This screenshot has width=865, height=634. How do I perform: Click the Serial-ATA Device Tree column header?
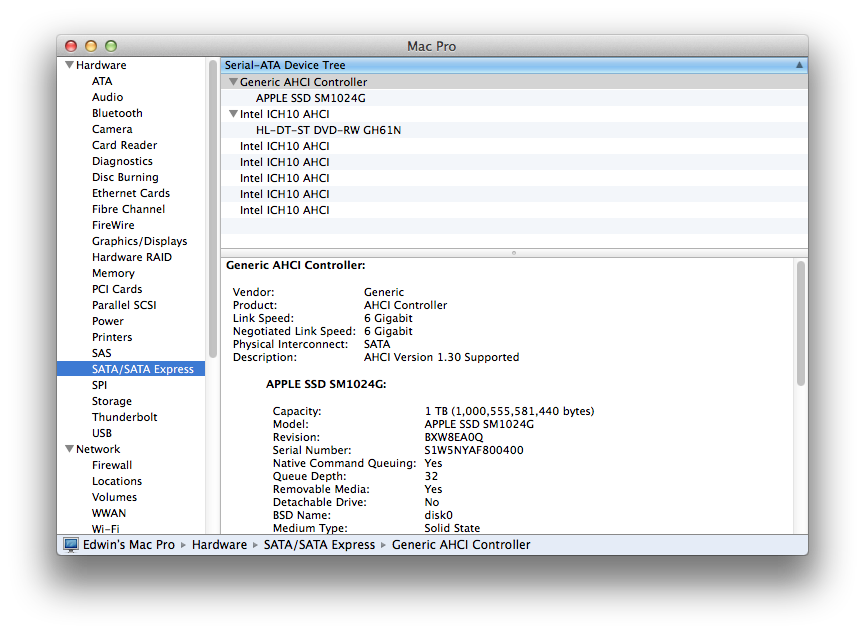click(514, 65)
